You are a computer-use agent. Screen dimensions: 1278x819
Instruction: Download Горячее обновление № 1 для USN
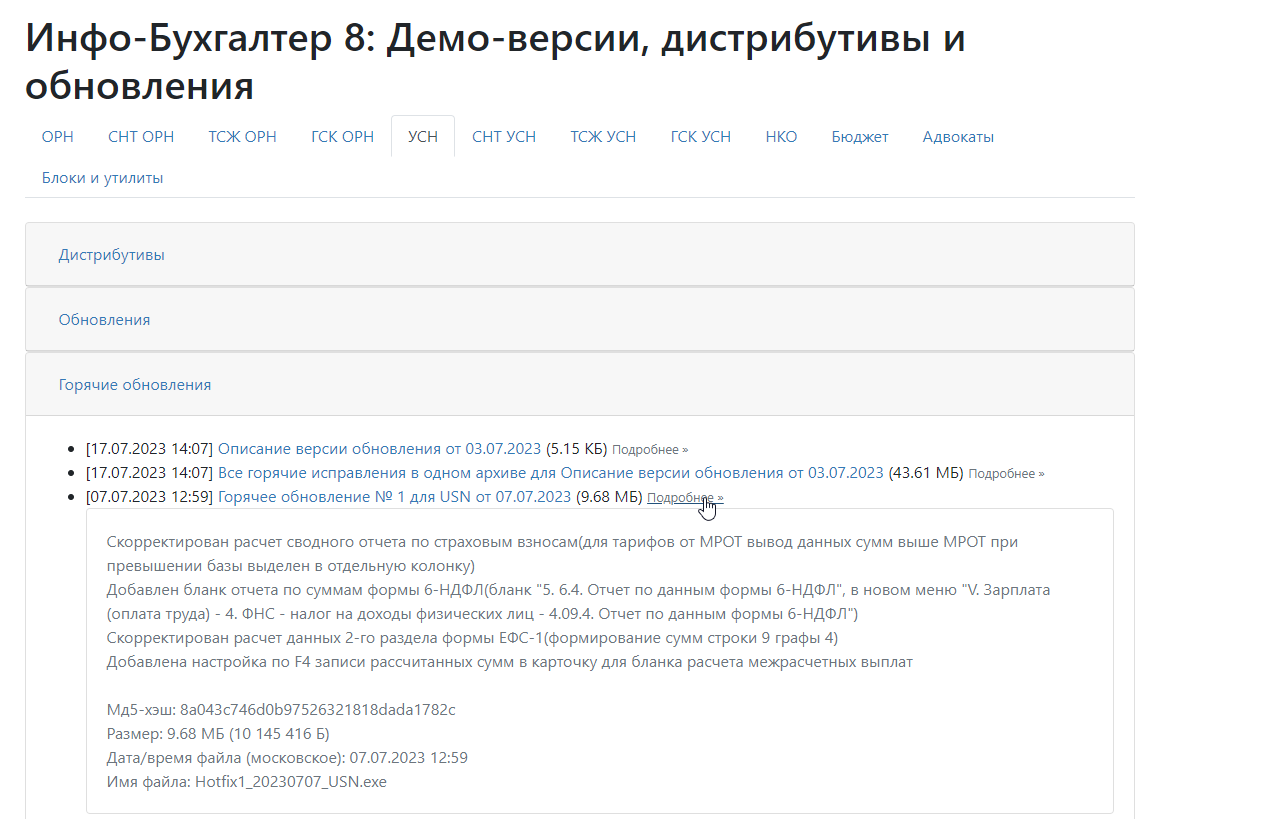tap(394, 497)
